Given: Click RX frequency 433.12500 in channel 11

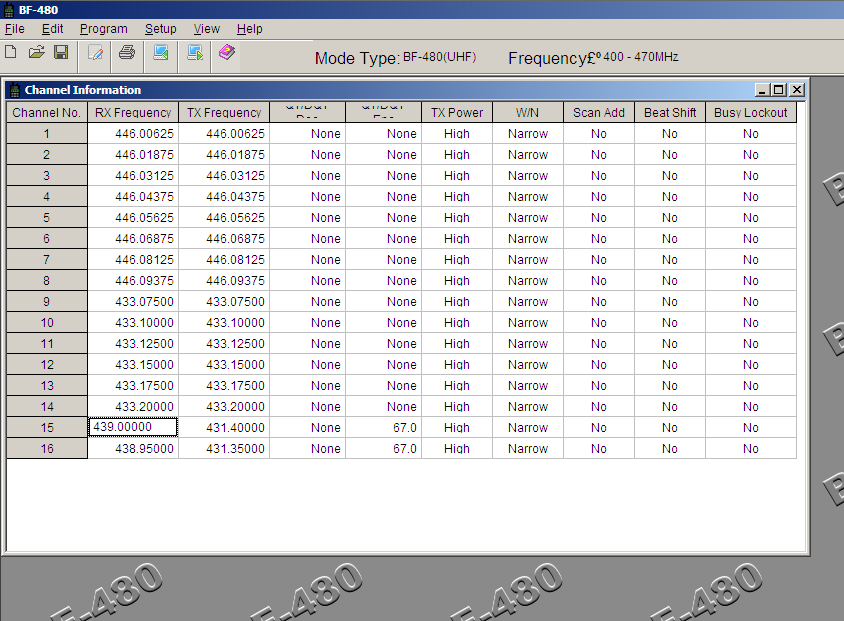Looking at the screenshot, I should pos(133,343).
